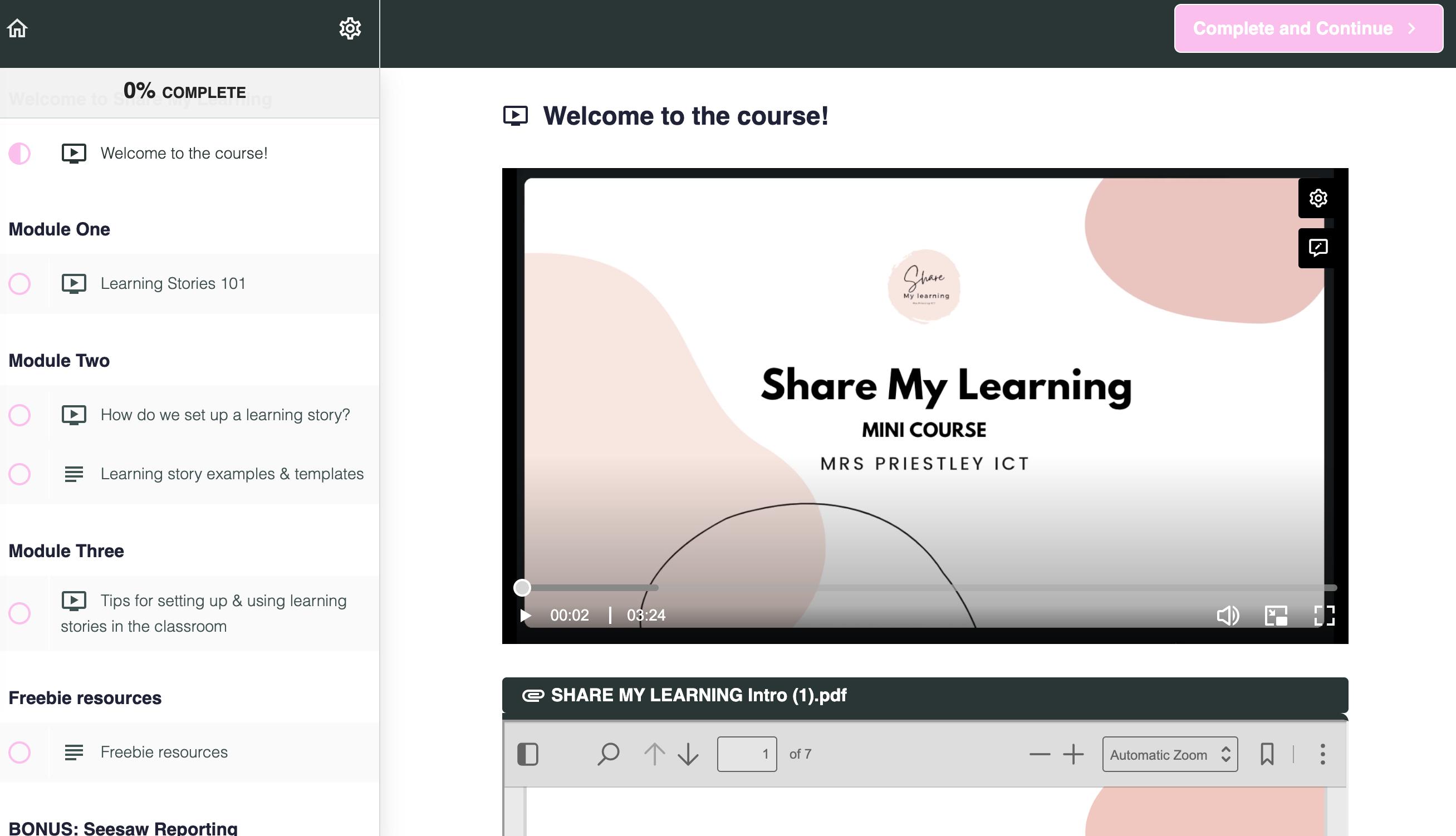Click the PDF page number field
The width and height of the screenshot is (1456, 836).
pos(747,755)
